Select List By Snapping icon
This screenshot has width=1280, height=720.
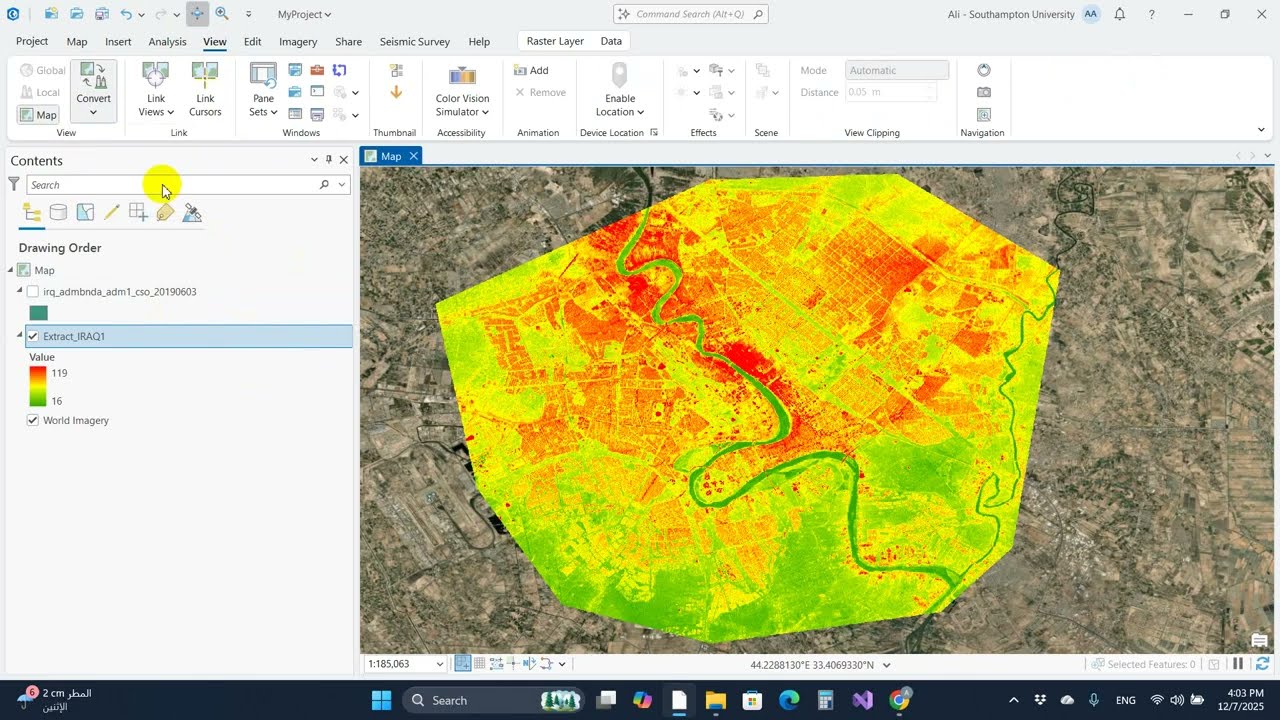coord(138,212)
